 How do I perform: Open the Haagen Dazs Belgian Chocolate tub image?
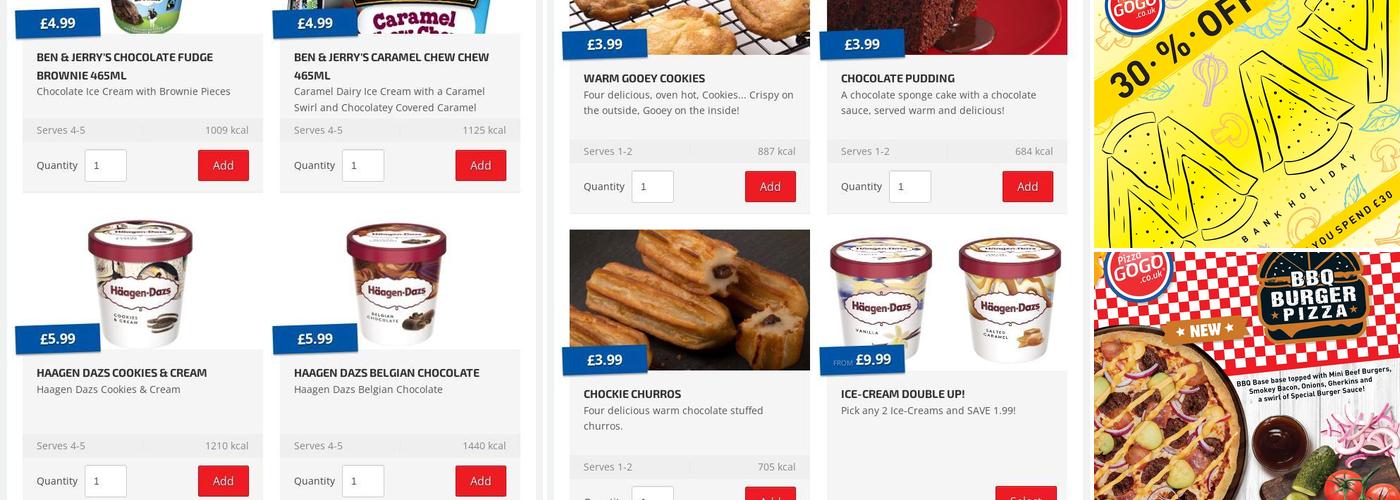click(x=400, y=282)
